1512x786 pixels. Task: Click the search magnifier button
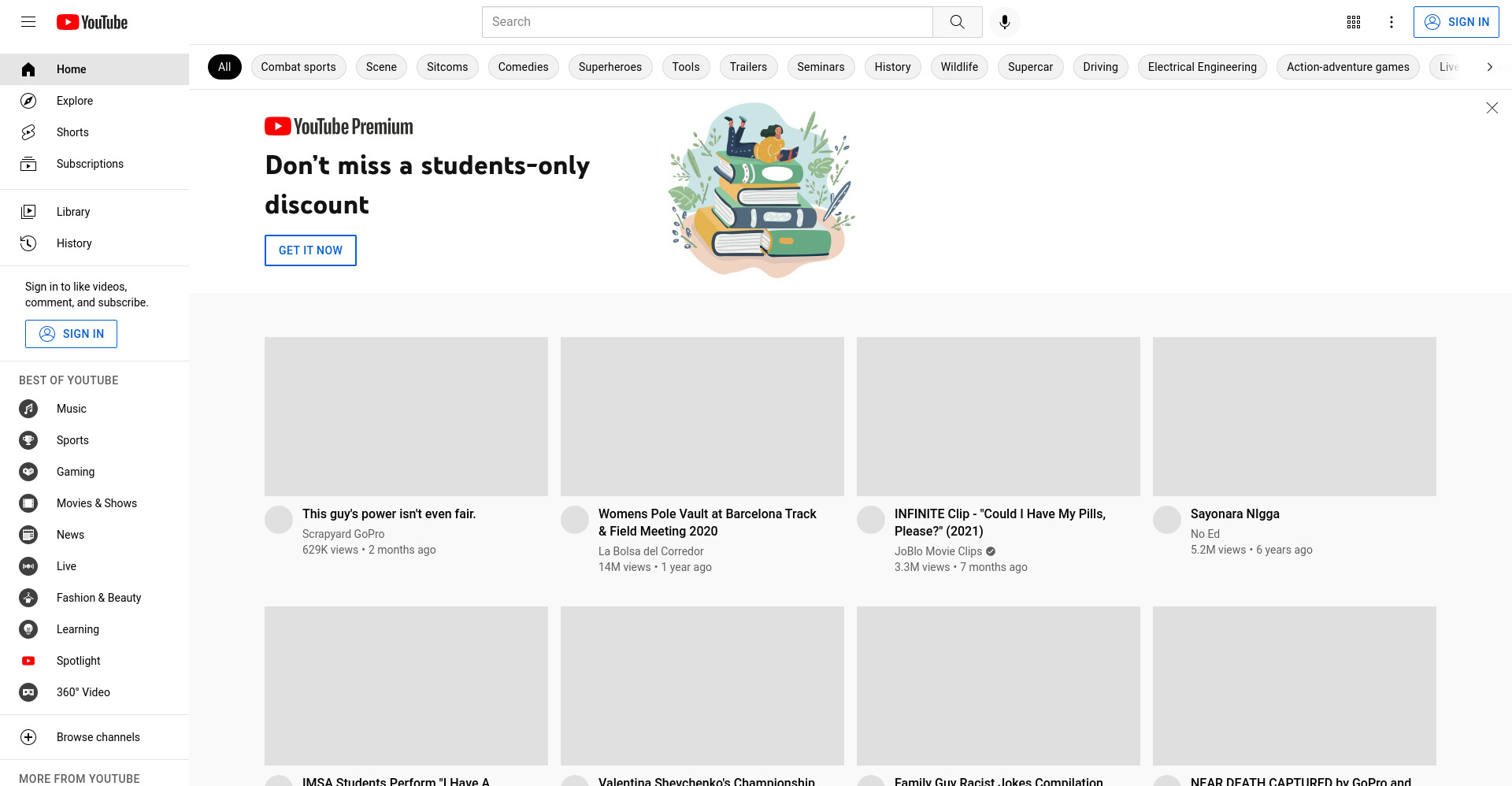957,22
